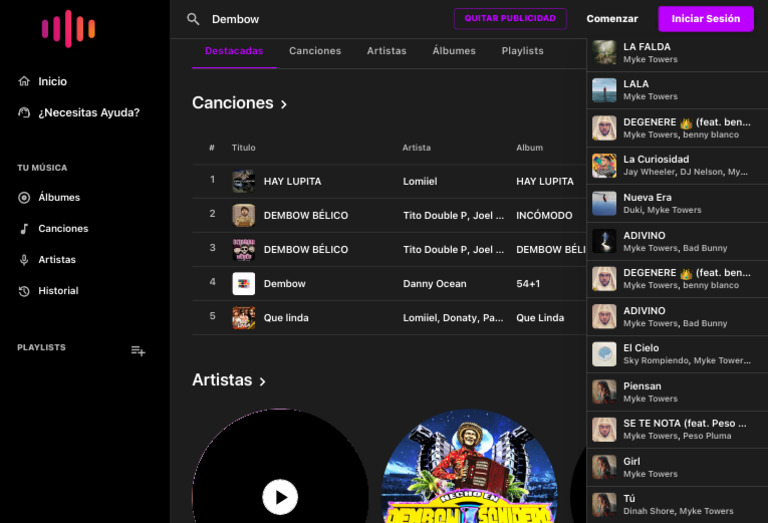Click the search magnifier icon
Viewport: 768px width, 523px height.
click(x=193, y=19)
